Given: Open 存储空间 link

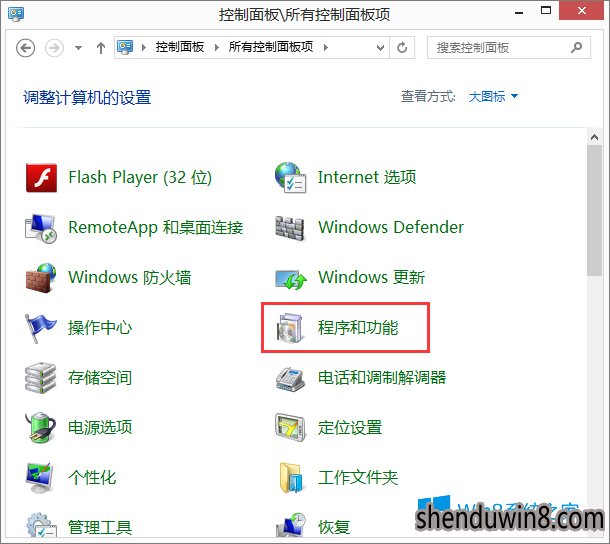Looking at the screenshot, I should tap(100, 377).
